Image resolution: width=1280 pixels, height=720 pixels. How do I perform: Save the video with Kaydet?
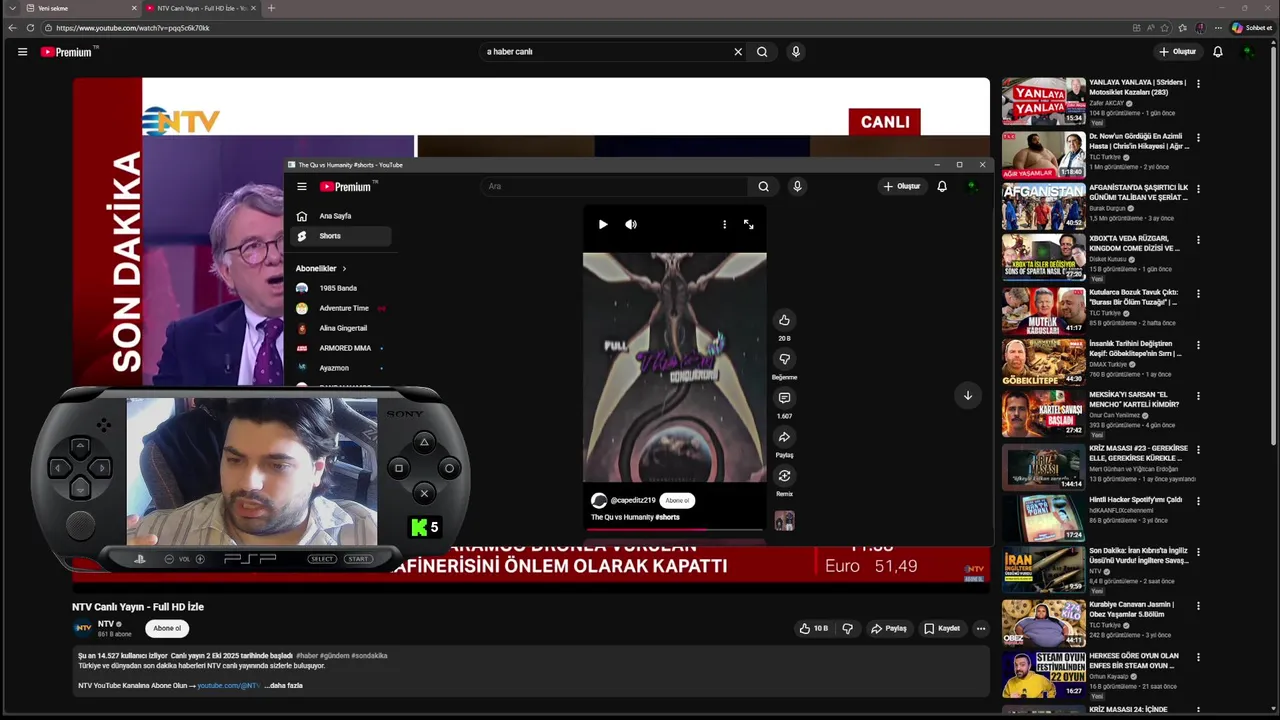click(942, 629)
